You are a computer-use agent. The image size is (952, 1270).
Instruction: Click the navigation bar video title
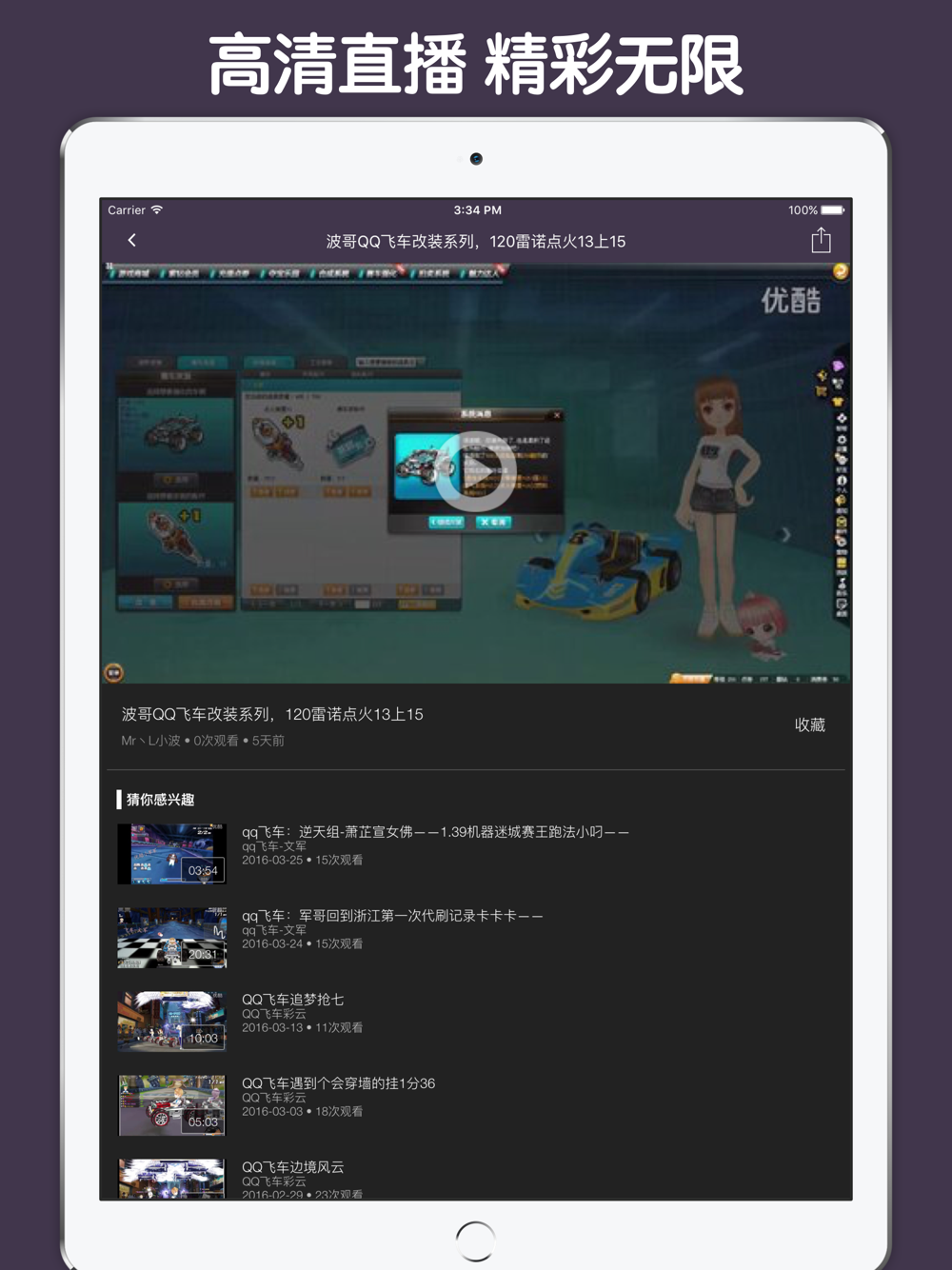pos(476,242)
